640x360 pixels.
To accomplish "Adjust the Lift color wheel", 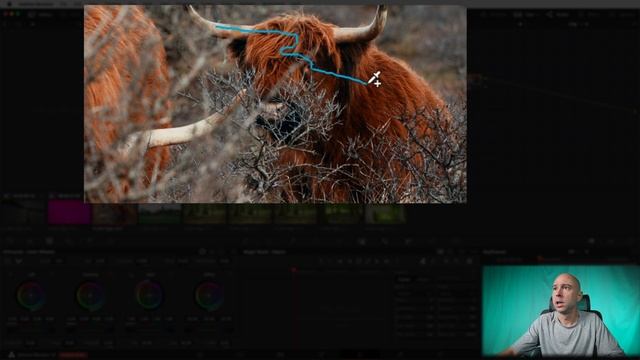I will (31, 295).
